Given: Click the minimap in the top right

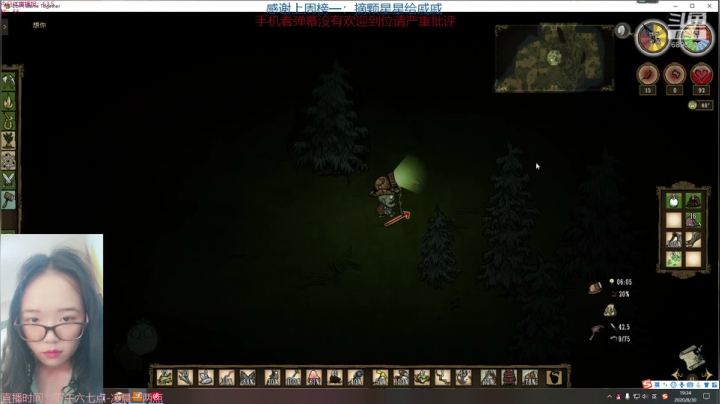Looking at the screenshot, I should (x=554, y=58).
